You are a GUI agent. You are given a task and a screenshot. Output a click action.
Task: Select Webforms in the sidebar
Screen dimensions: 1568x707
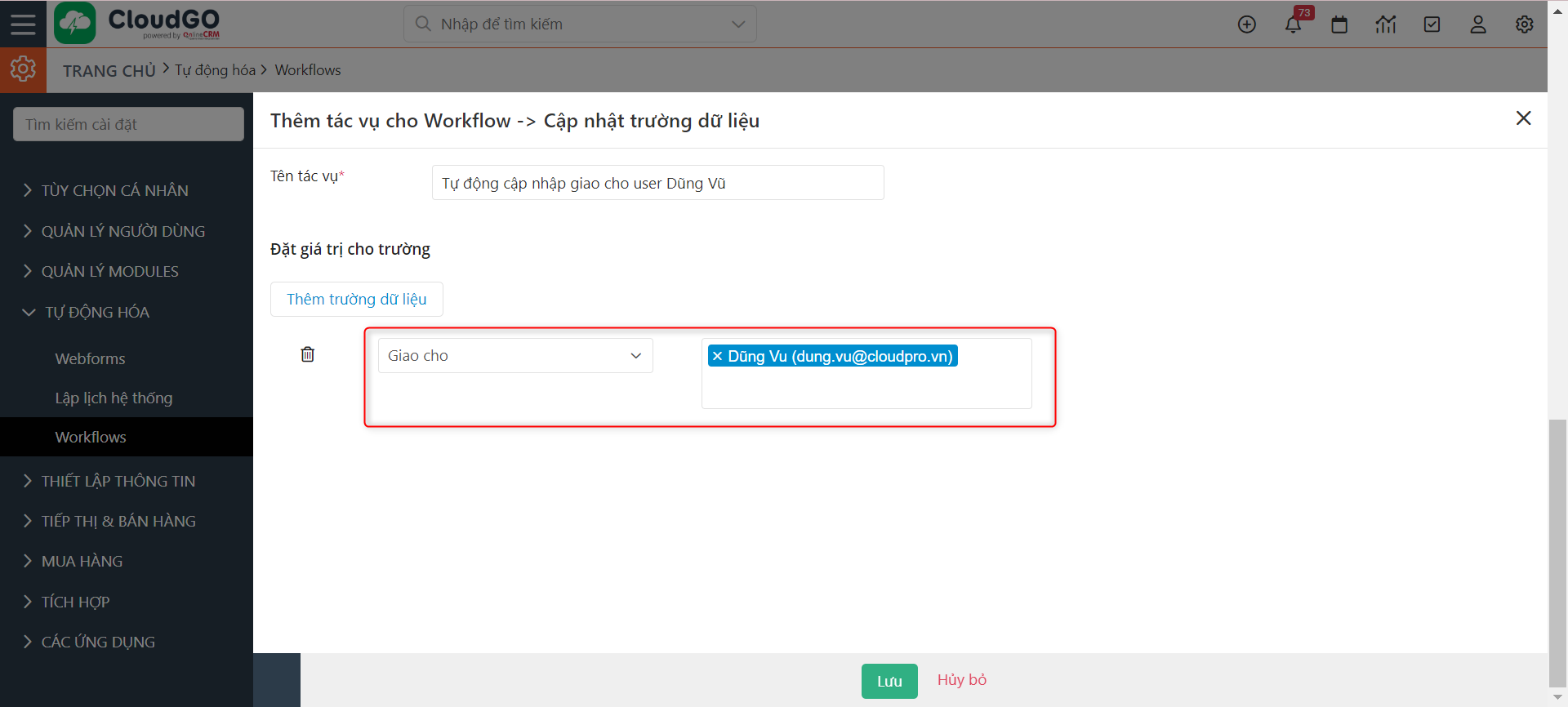pos(90,358)
